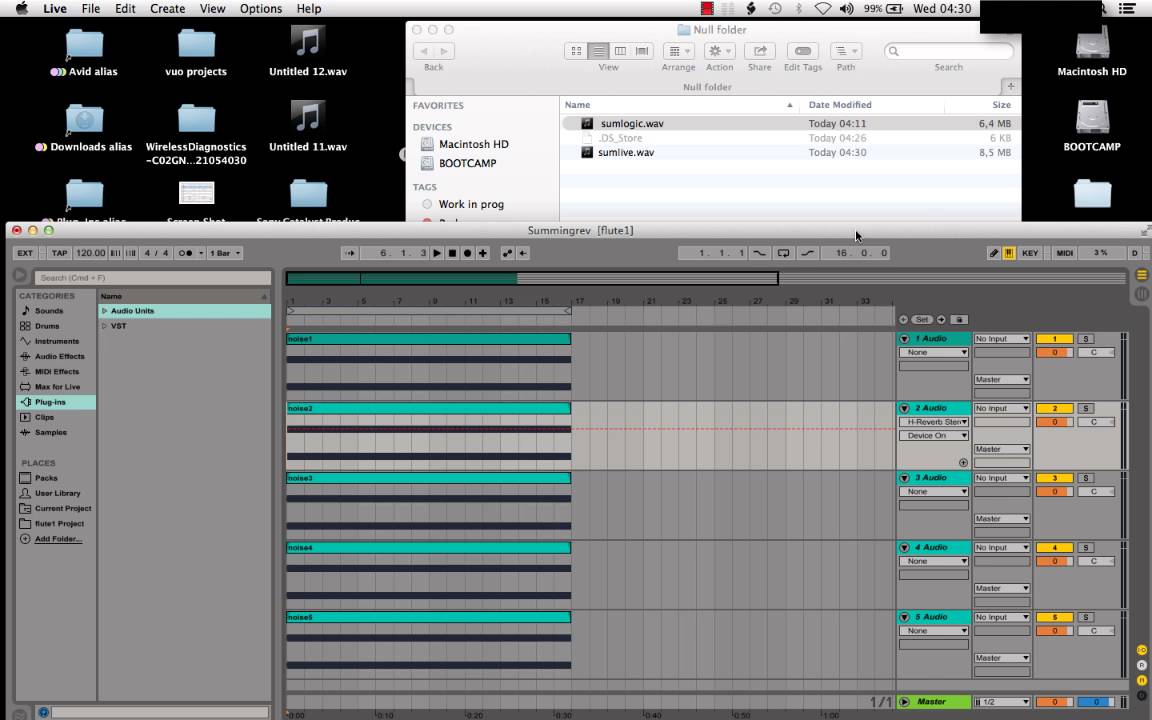Solo track 4 with S button

pos(1086,548)
